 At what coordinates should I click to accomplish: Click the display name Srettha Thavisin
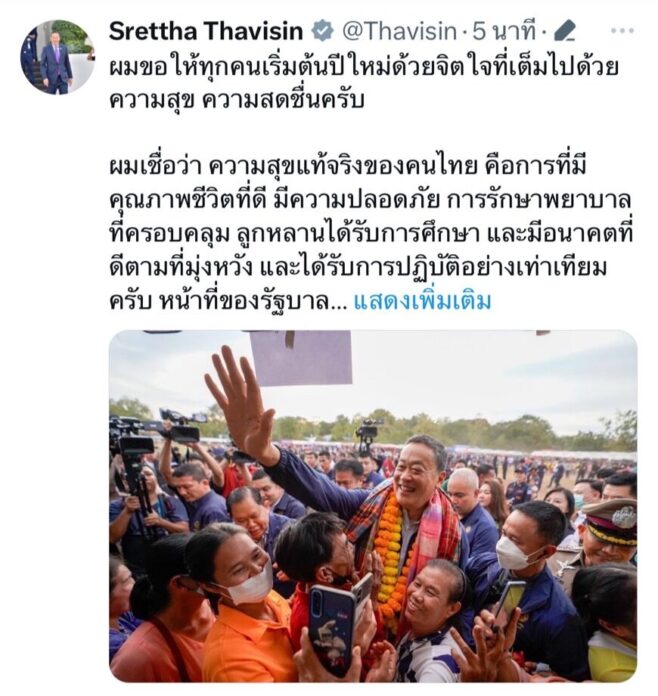tap(206, 32)
